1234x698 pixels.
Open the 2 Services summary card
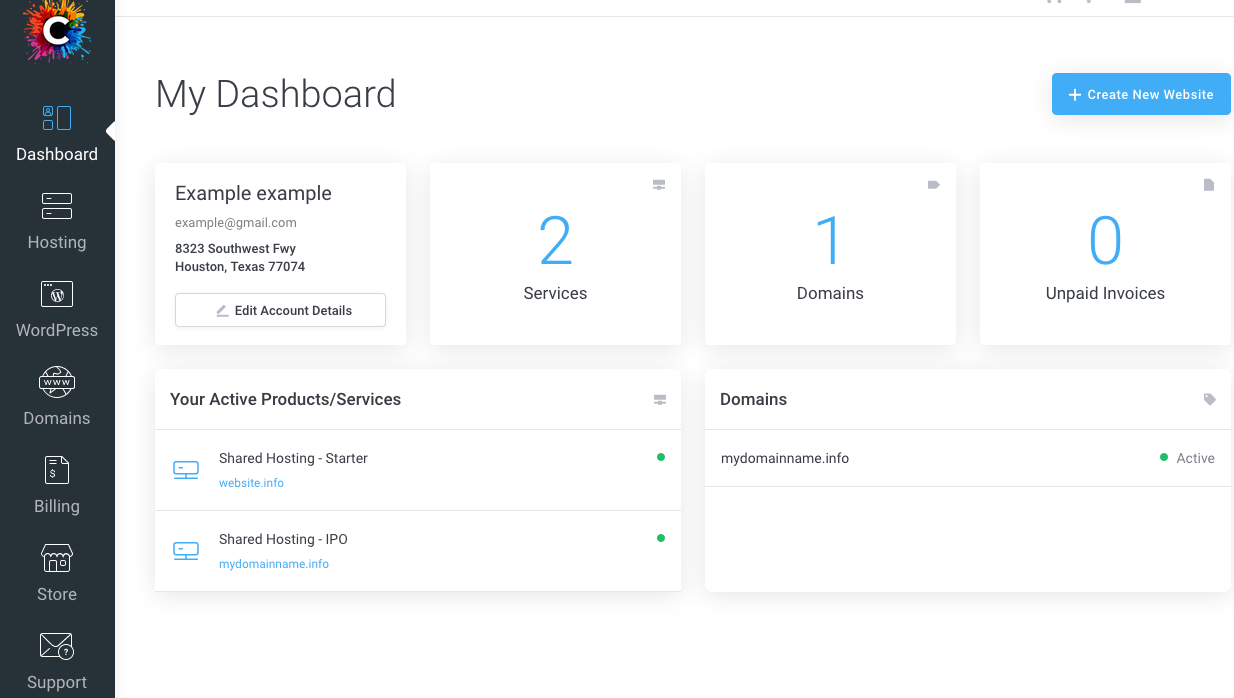click(x=555, y=255)
